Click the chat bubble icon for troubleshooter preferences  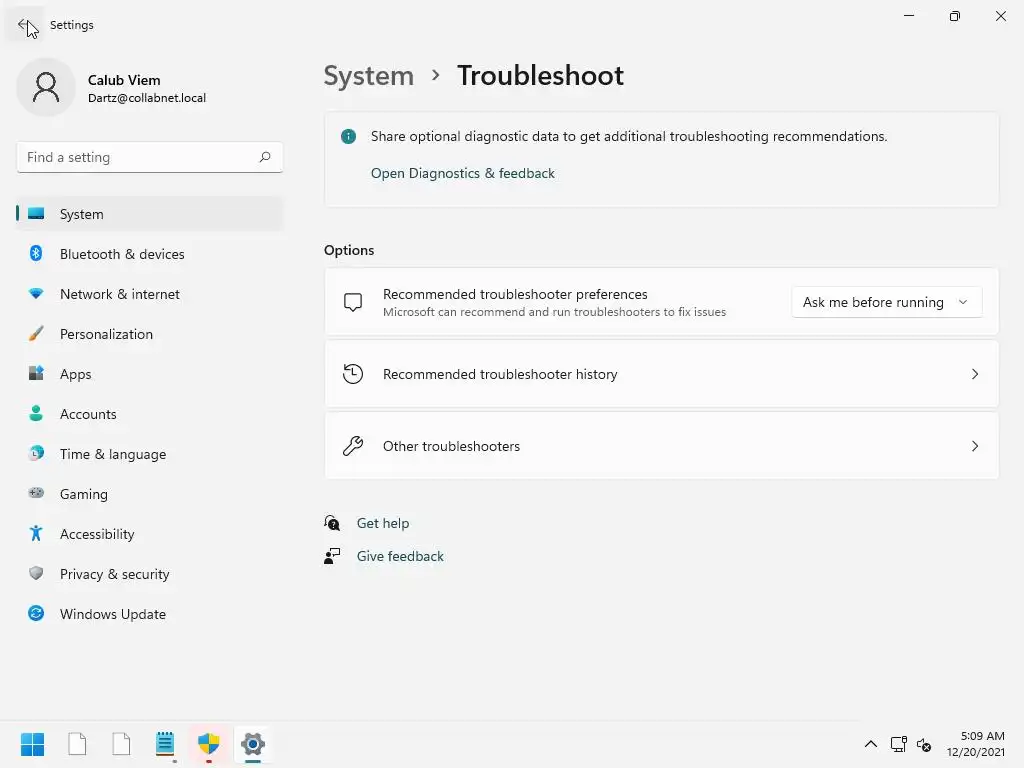tap(353, 302)
